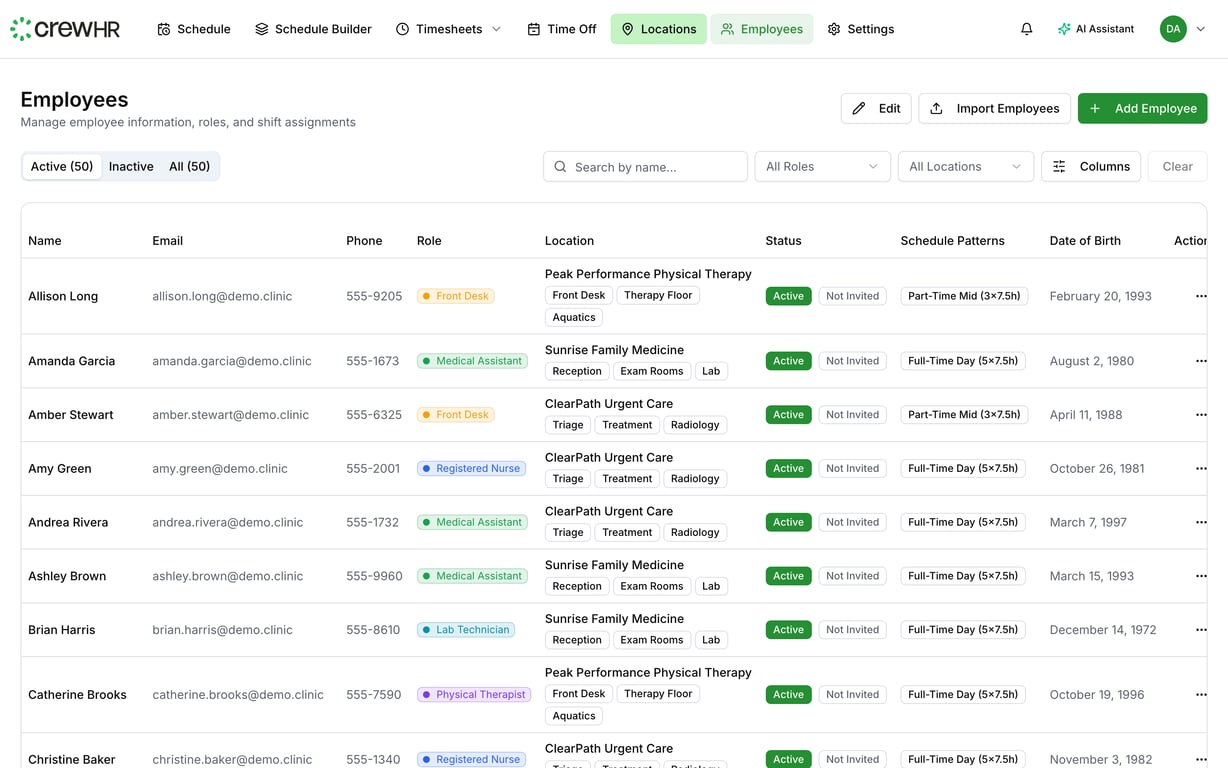This screenshot has width=1228, height=768.
Task: Go to the Time Off tab
Action: coord(562,29)
